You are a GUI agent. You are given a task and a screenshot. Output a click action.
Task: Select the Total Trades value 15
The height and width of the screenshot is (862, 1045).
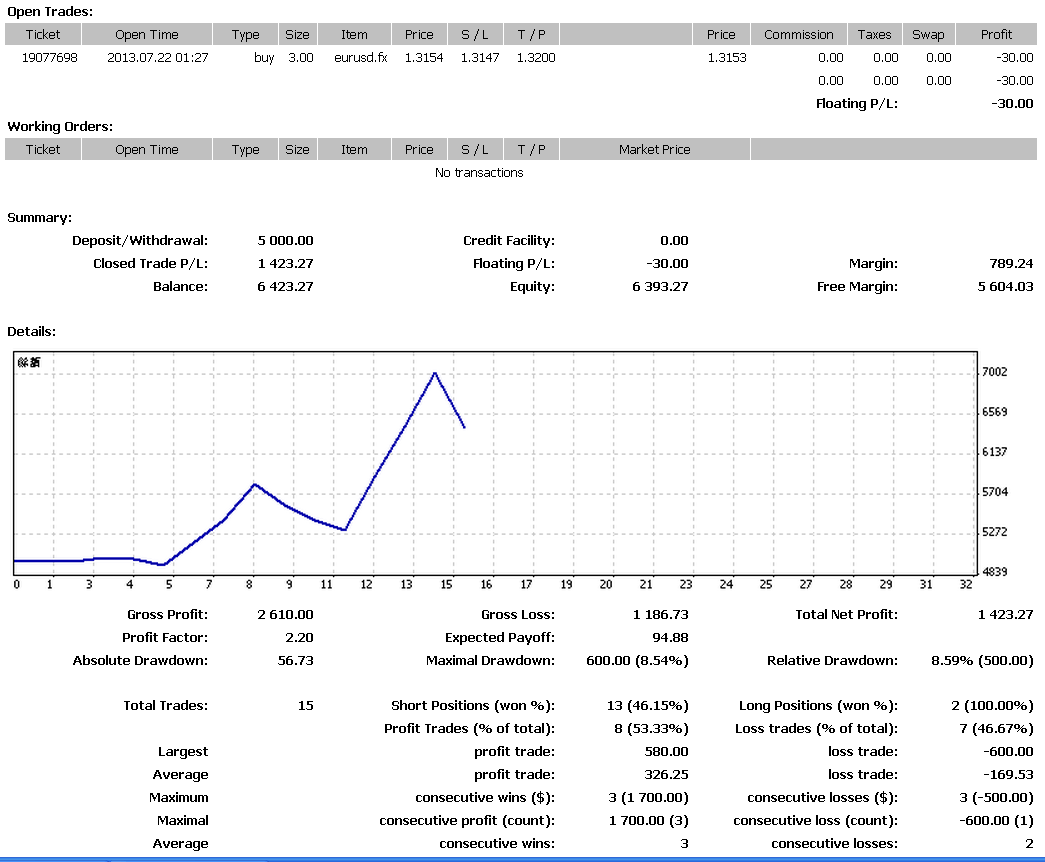(x=306, y=706)
